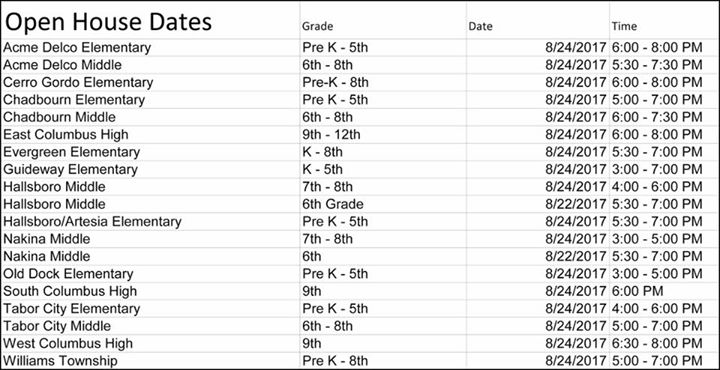Select the 6:30 - 8:00 PM time cell
This screenshot has height=370, width=720.
click(x=664, y=344)
